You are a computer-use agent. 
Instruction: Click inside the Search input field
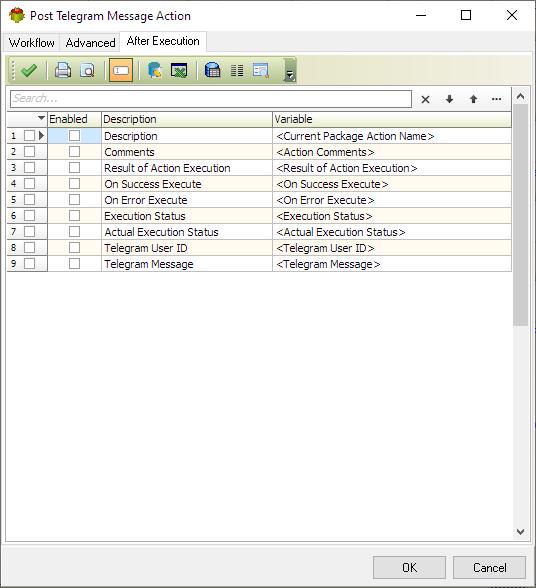(x=211, y=99)
